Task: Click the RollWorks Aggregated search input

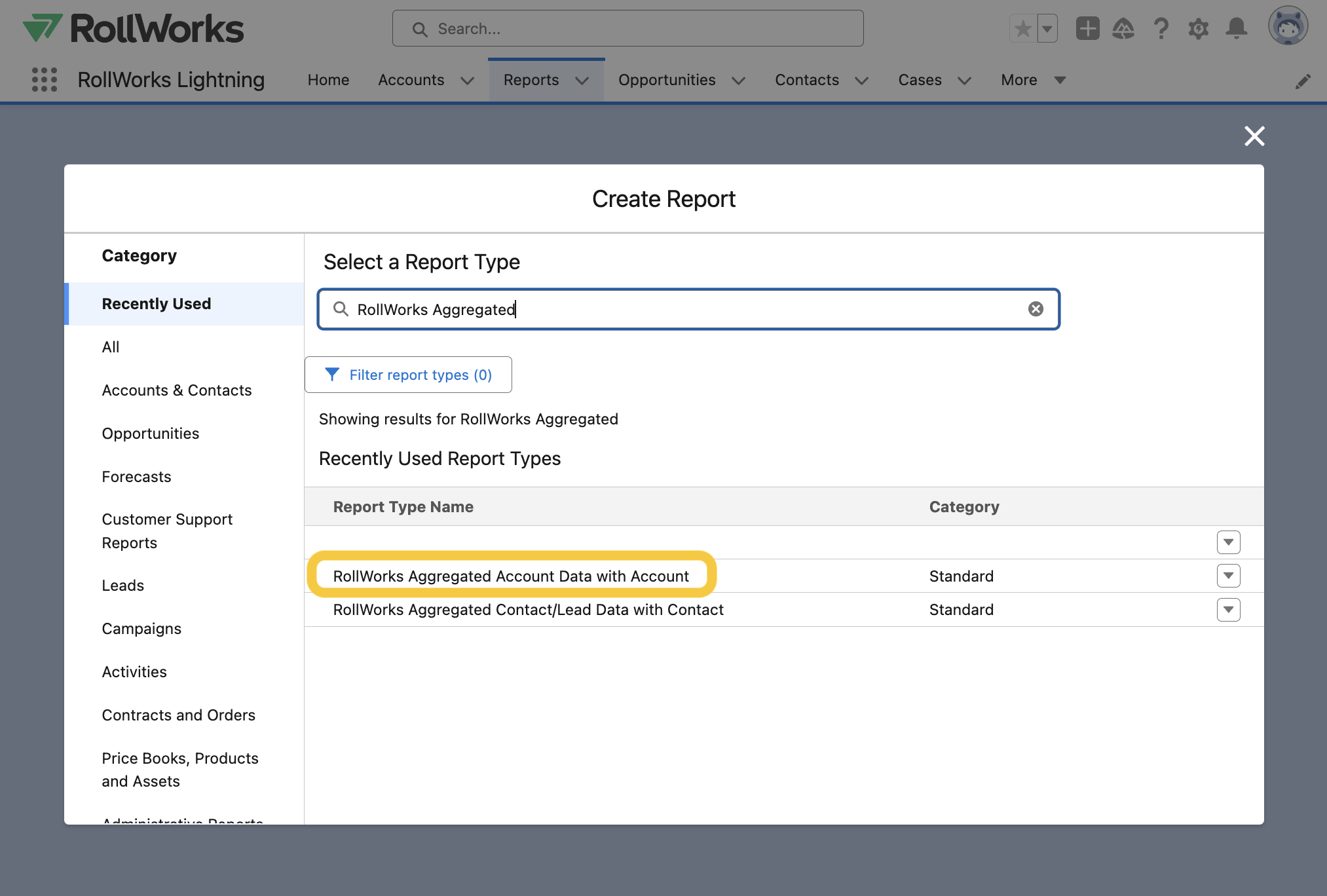Action: click(x=688, y=309)
